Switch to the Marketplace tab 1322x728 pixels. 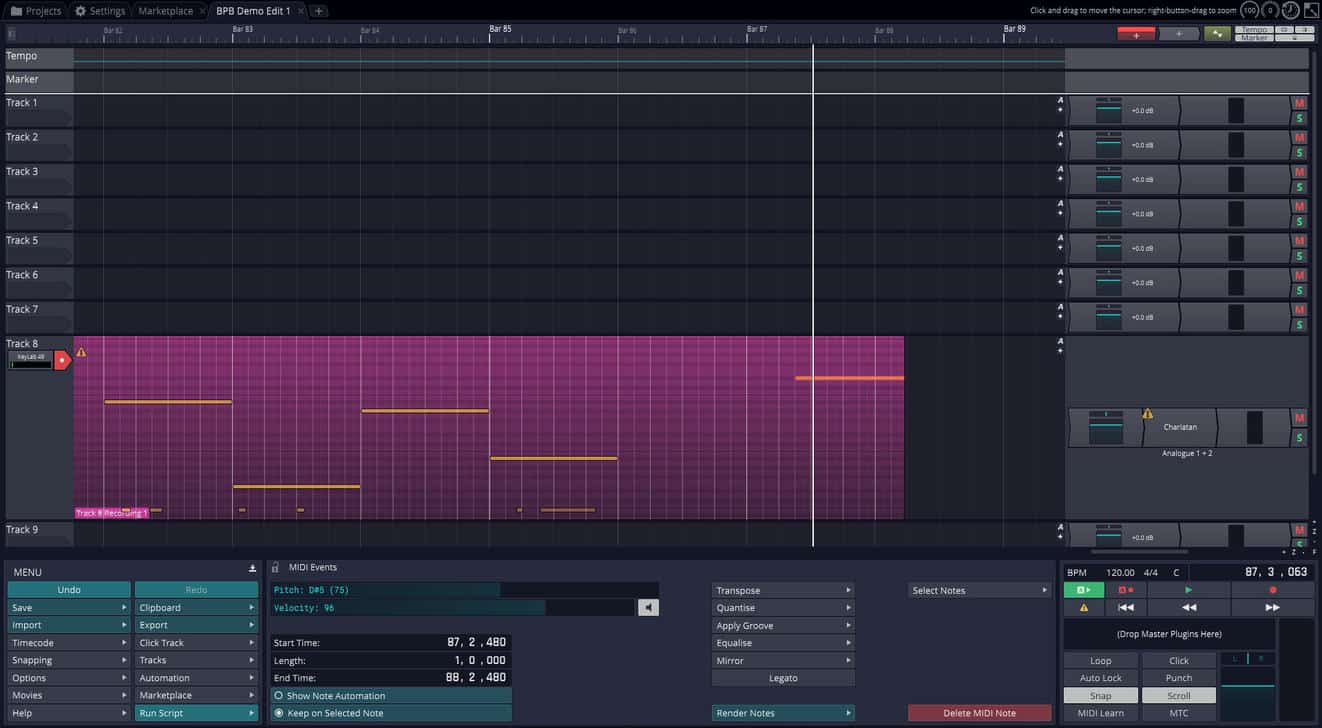coord(166,11)
